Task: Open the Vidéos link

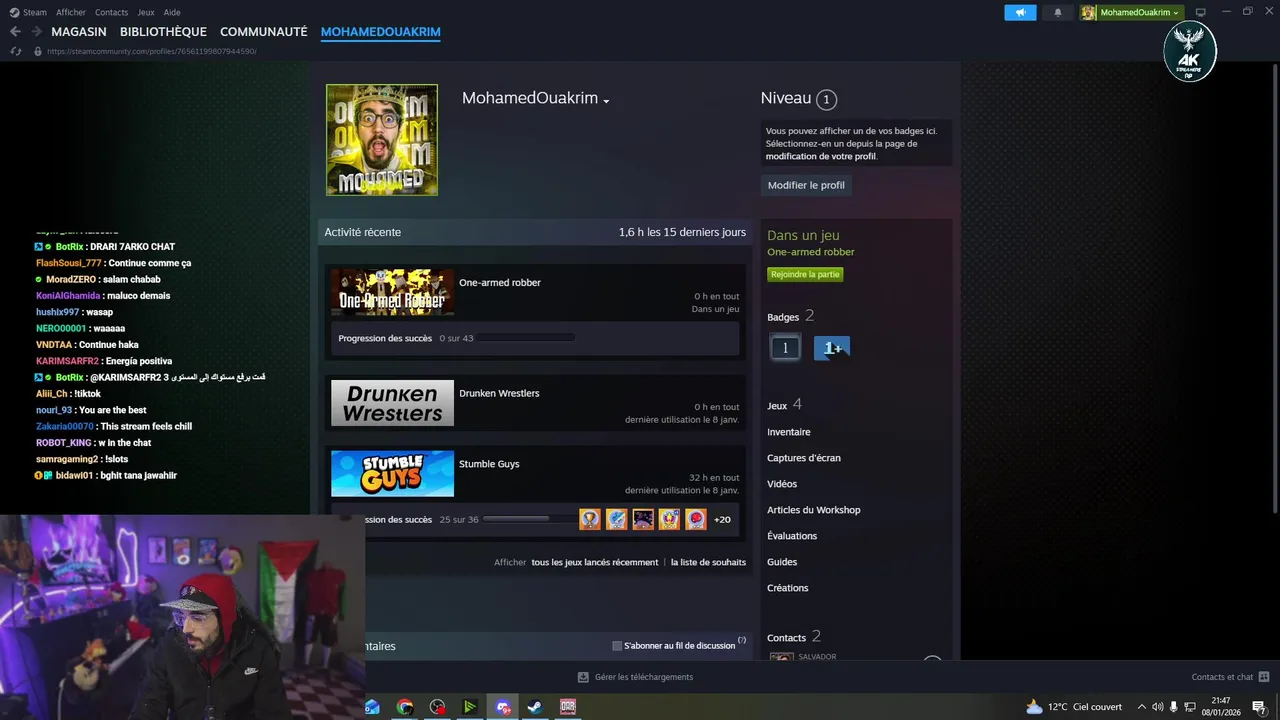Action: pyautogui.click(x=782, y=484)
